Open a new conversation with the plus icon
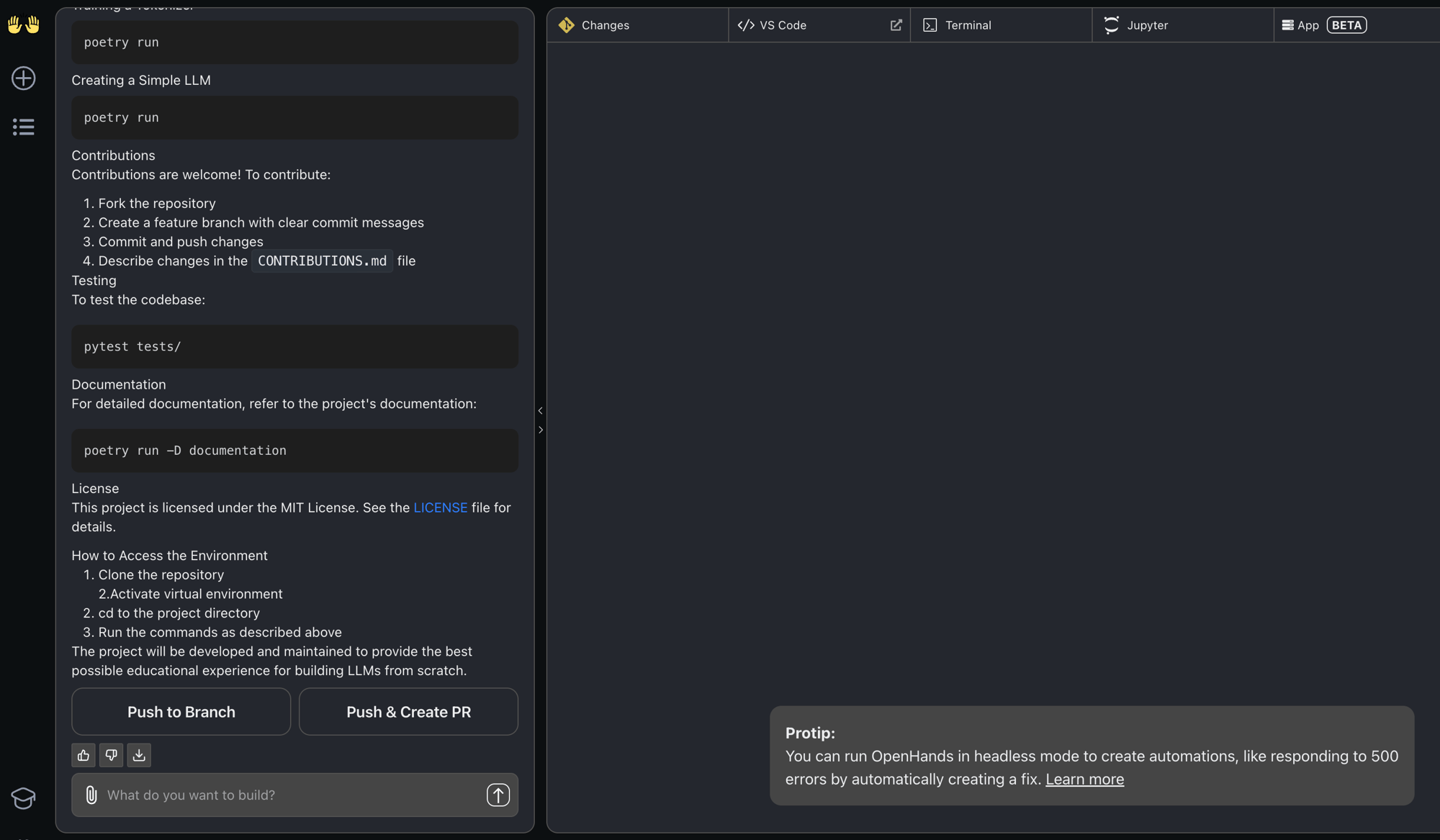 (23, 78)
